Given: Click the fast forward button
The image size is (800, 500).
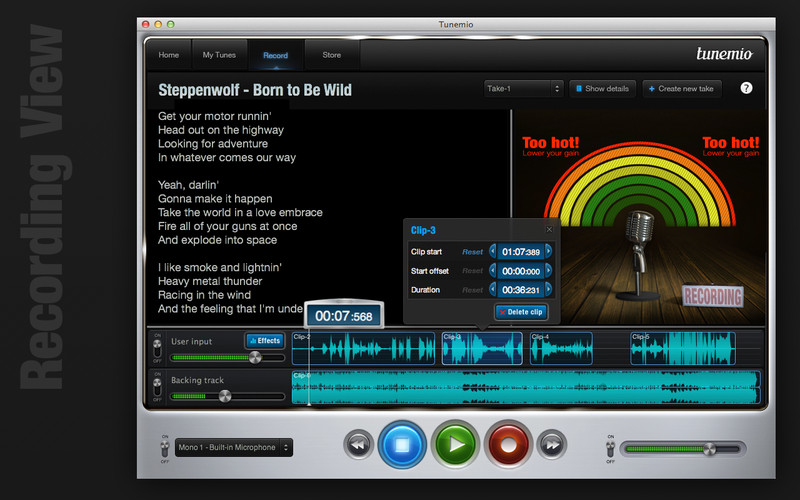Looking at the screenshot, I should click(552, 445).
